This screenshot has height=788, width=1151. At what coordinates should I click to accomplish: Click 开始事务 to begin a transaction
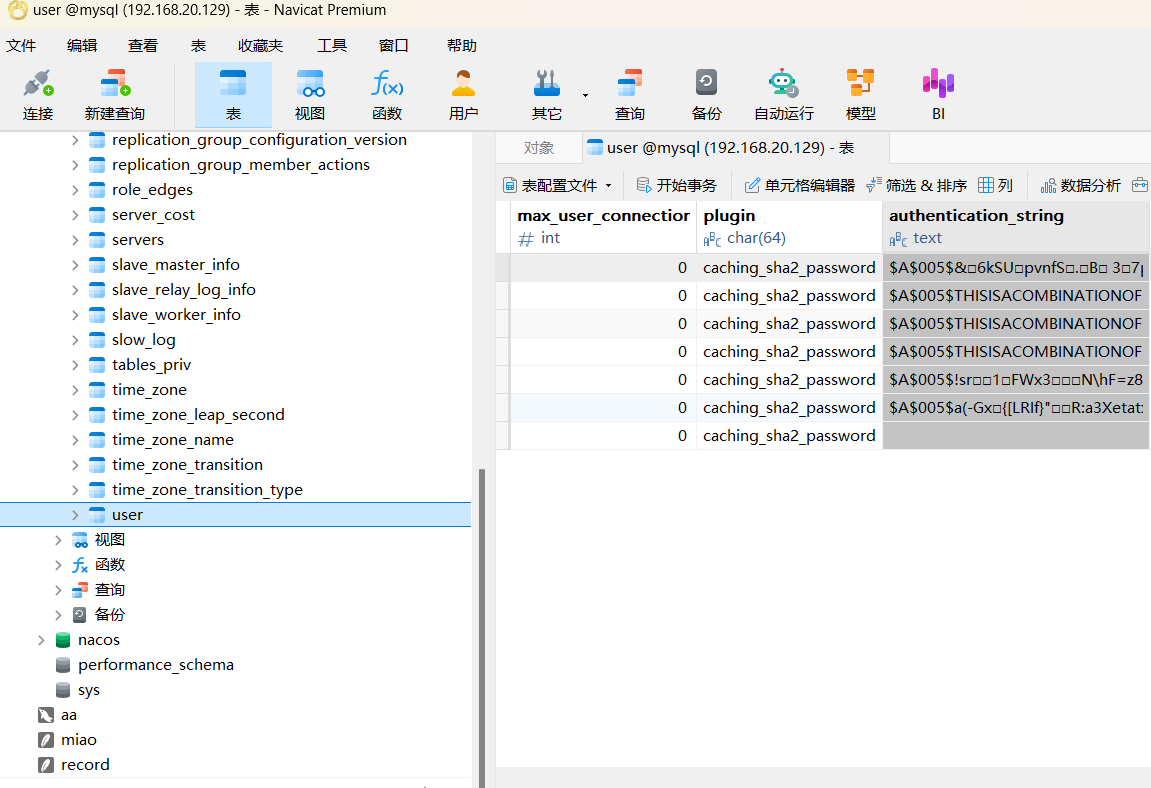coord(676,186)
